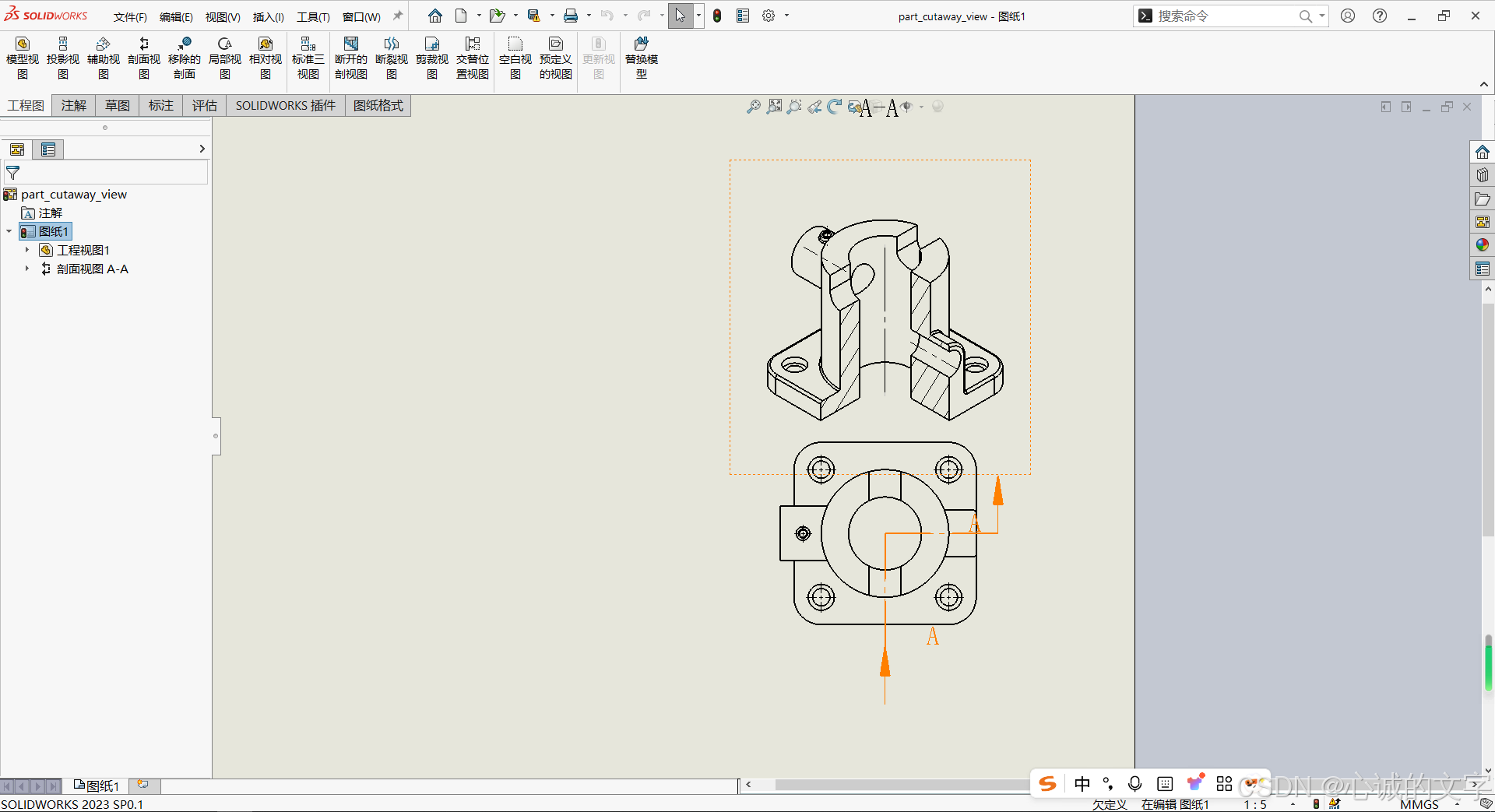Select part_cutaway_view root tree item
1495x812 pixels.
[65, 194]
